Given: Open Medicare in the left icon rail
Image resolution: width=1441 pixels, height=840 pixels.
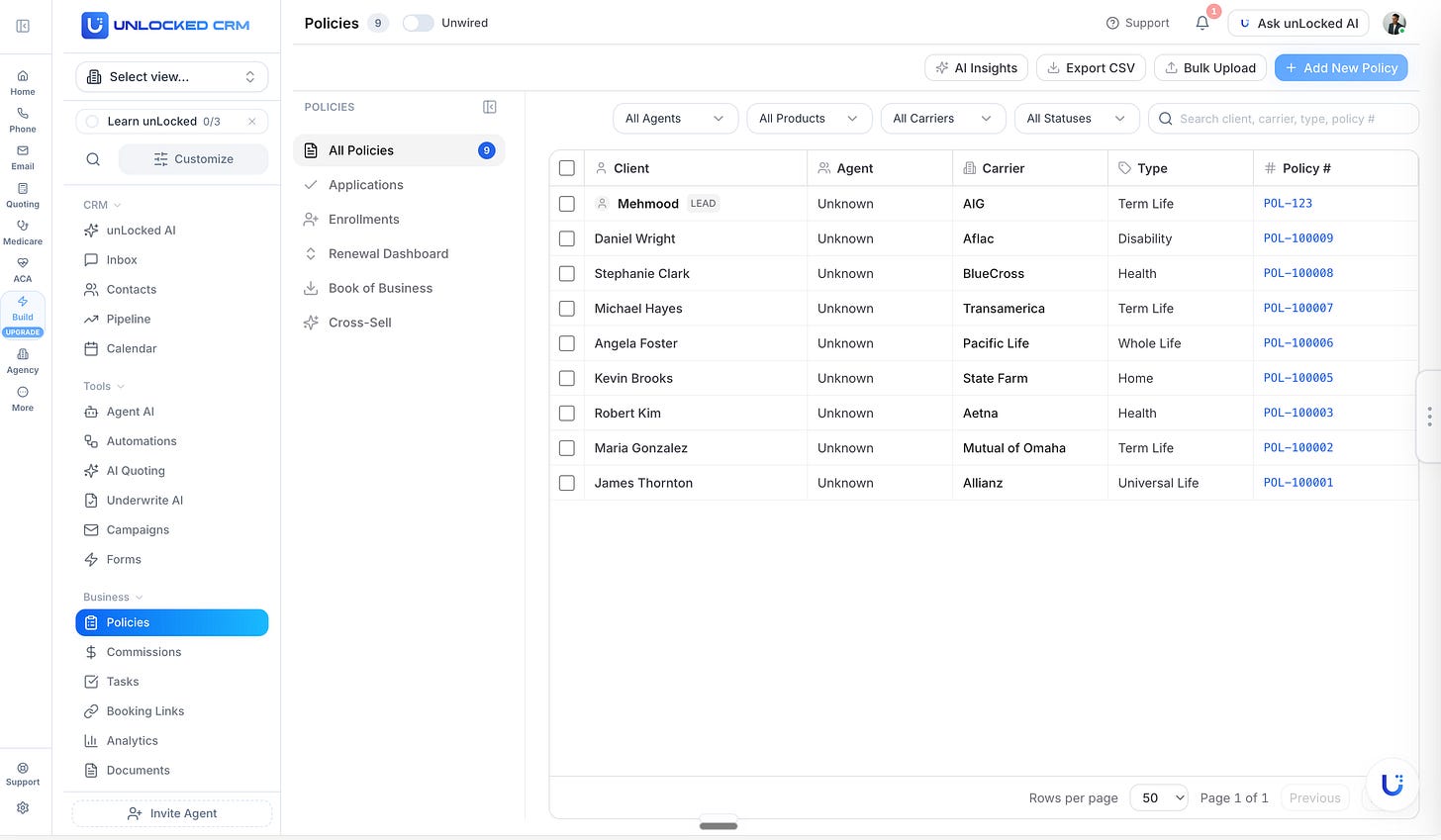Looking at the screenshot, I should click(x=23, y=233).
